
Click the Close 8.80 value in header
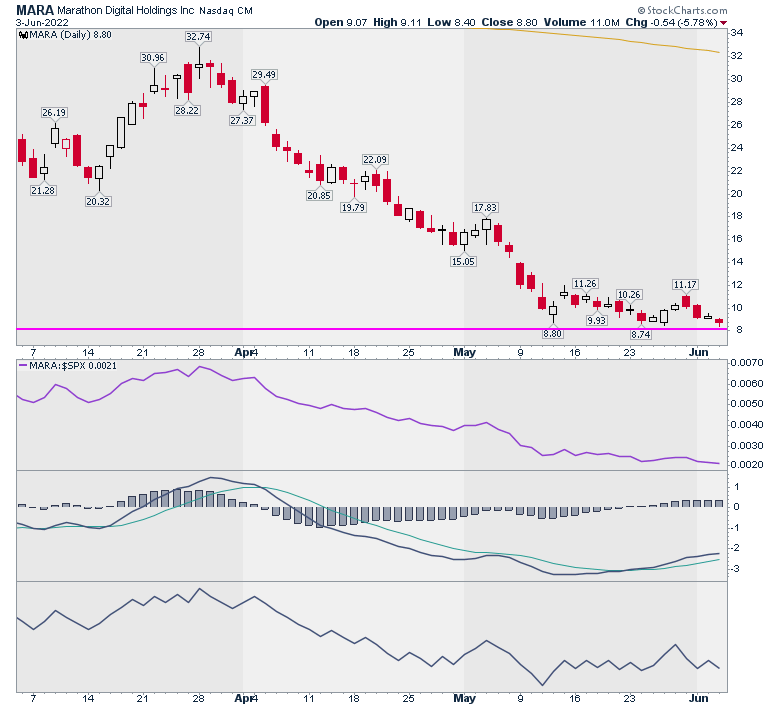tap(509, 22)
